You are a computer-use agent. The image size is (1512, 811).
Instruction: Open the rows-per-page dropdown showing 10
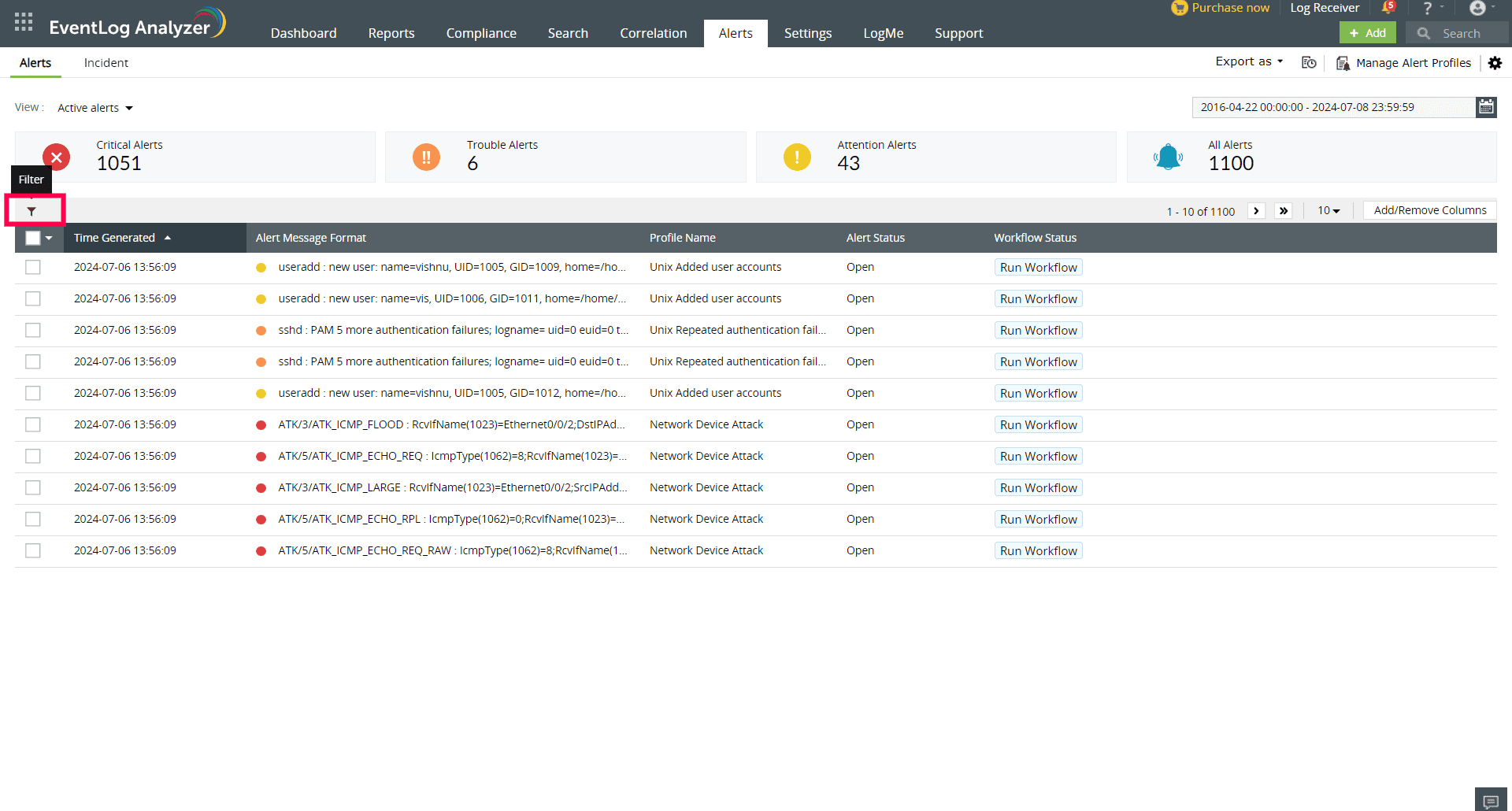[x=1328, y=210]
